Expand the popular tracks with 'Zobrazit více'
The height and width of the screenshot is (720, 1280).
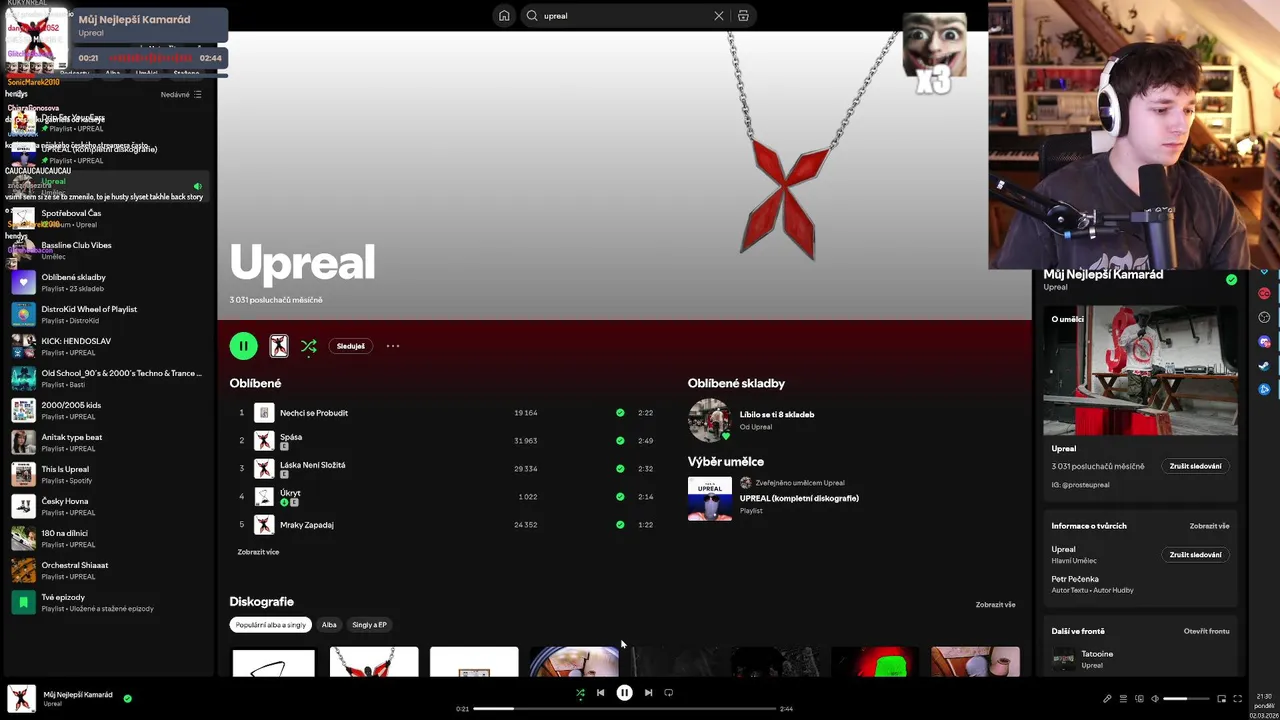click(258, 552)
